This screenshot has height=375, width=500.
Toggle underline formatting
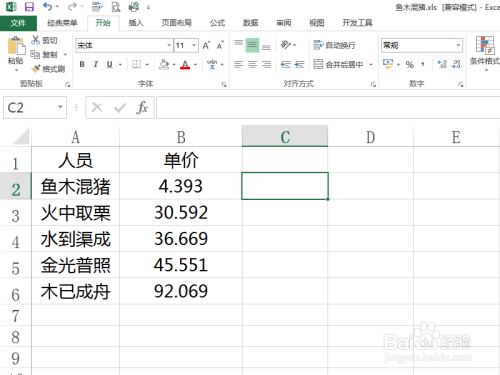coord(109,64)
